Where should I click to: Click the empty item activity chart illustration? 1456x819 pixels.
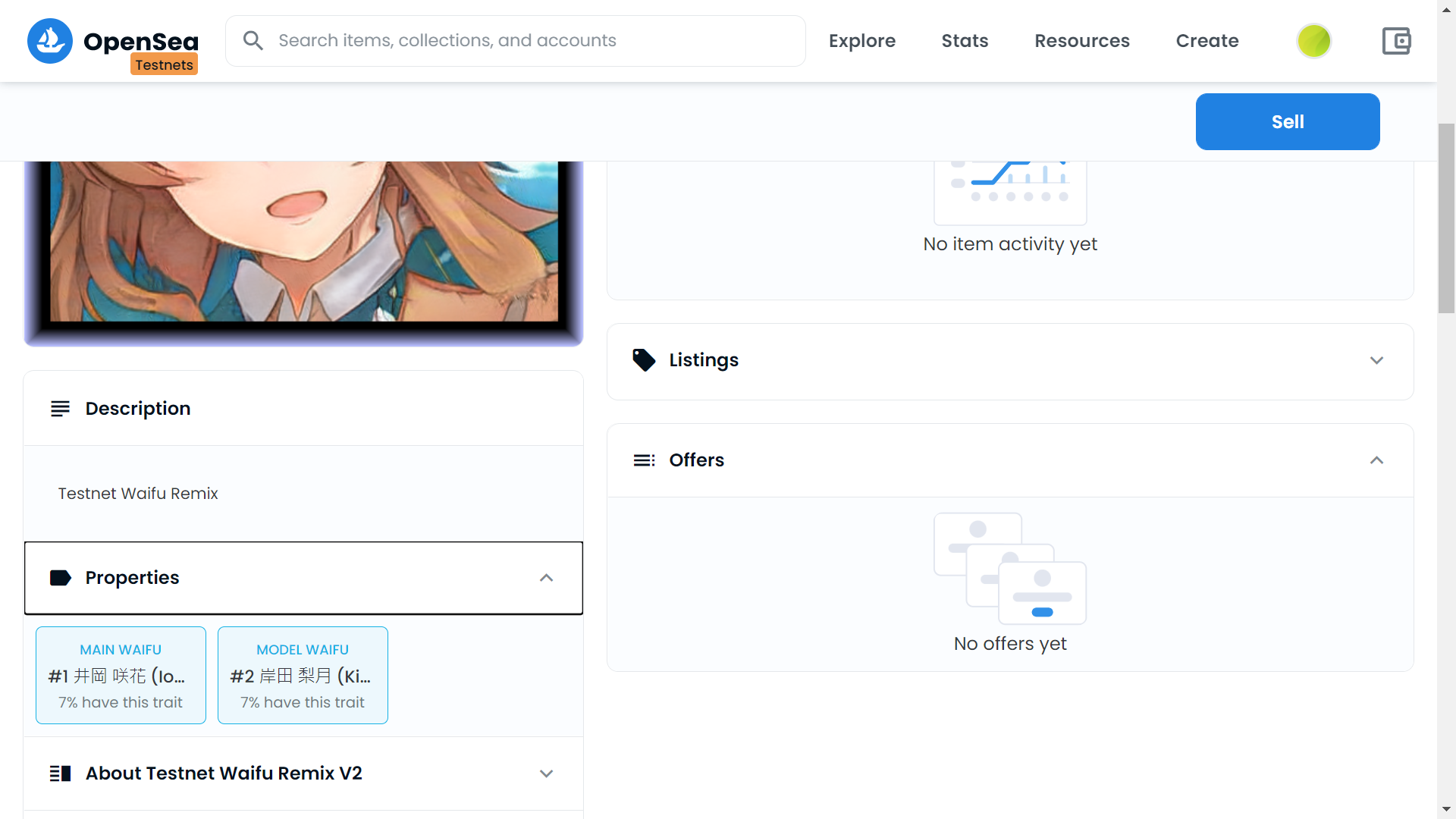point(1010,193)
